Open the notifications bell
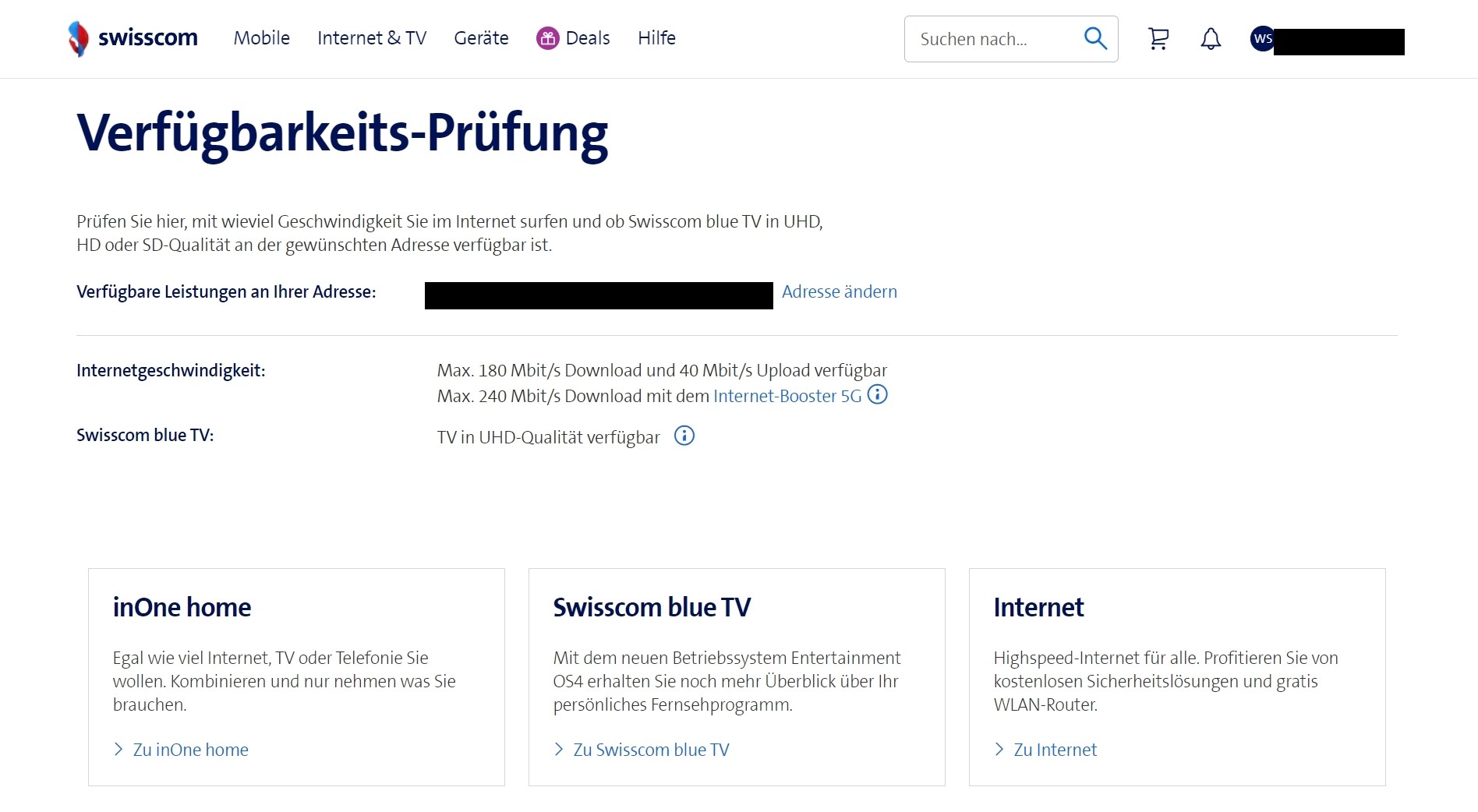Viewport: 1478px width, 812px height. point(1211,38)
